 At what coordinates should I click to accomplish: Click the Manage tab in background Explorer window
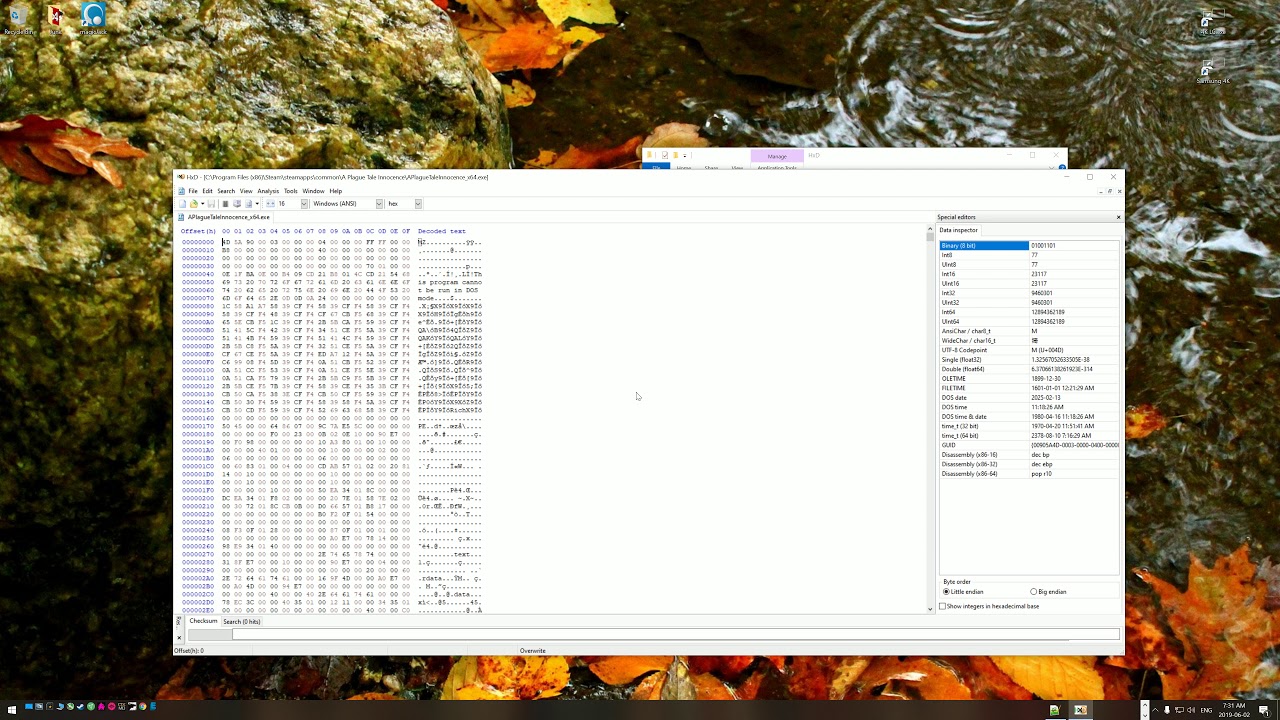click(x=777, y=156)
